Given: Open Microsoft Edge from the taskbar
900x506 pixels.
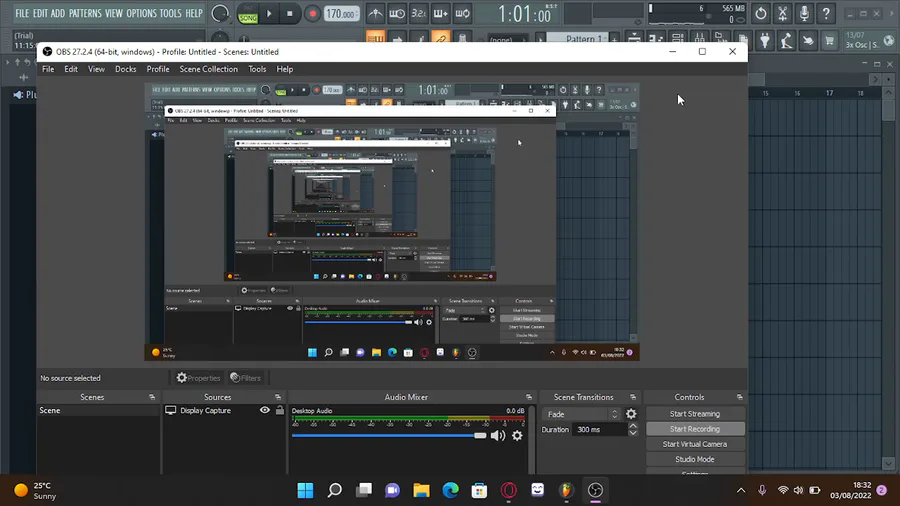Looking at the screenshot, I should coord(451,490).
